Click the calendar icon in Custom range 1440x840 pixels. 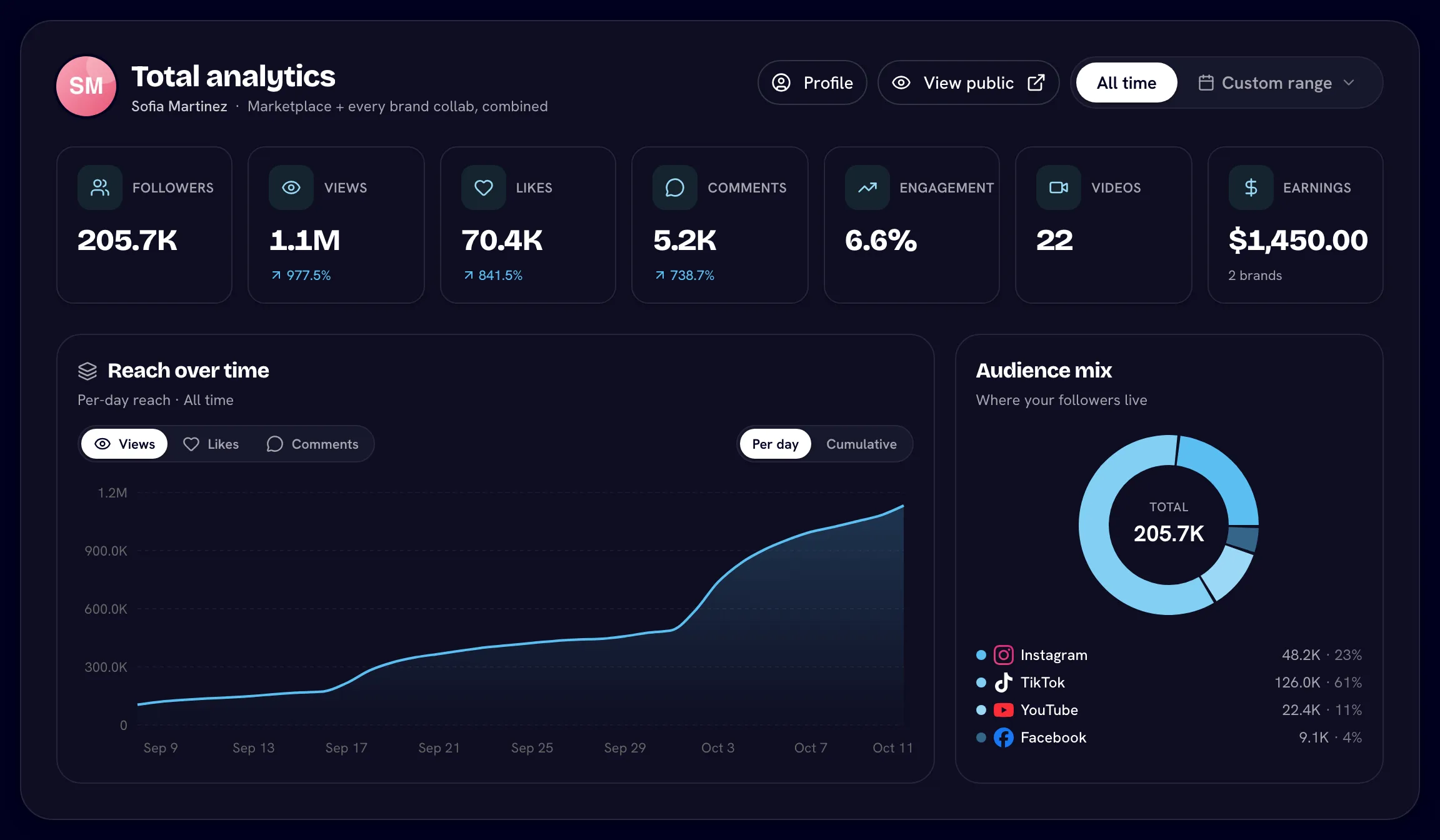(x=1206, y=82)
